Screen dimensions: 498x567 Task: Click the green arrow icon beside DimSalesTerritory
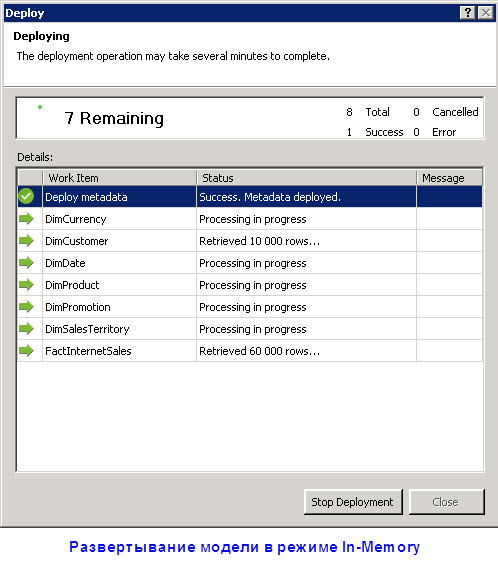(x=26, y=329)
